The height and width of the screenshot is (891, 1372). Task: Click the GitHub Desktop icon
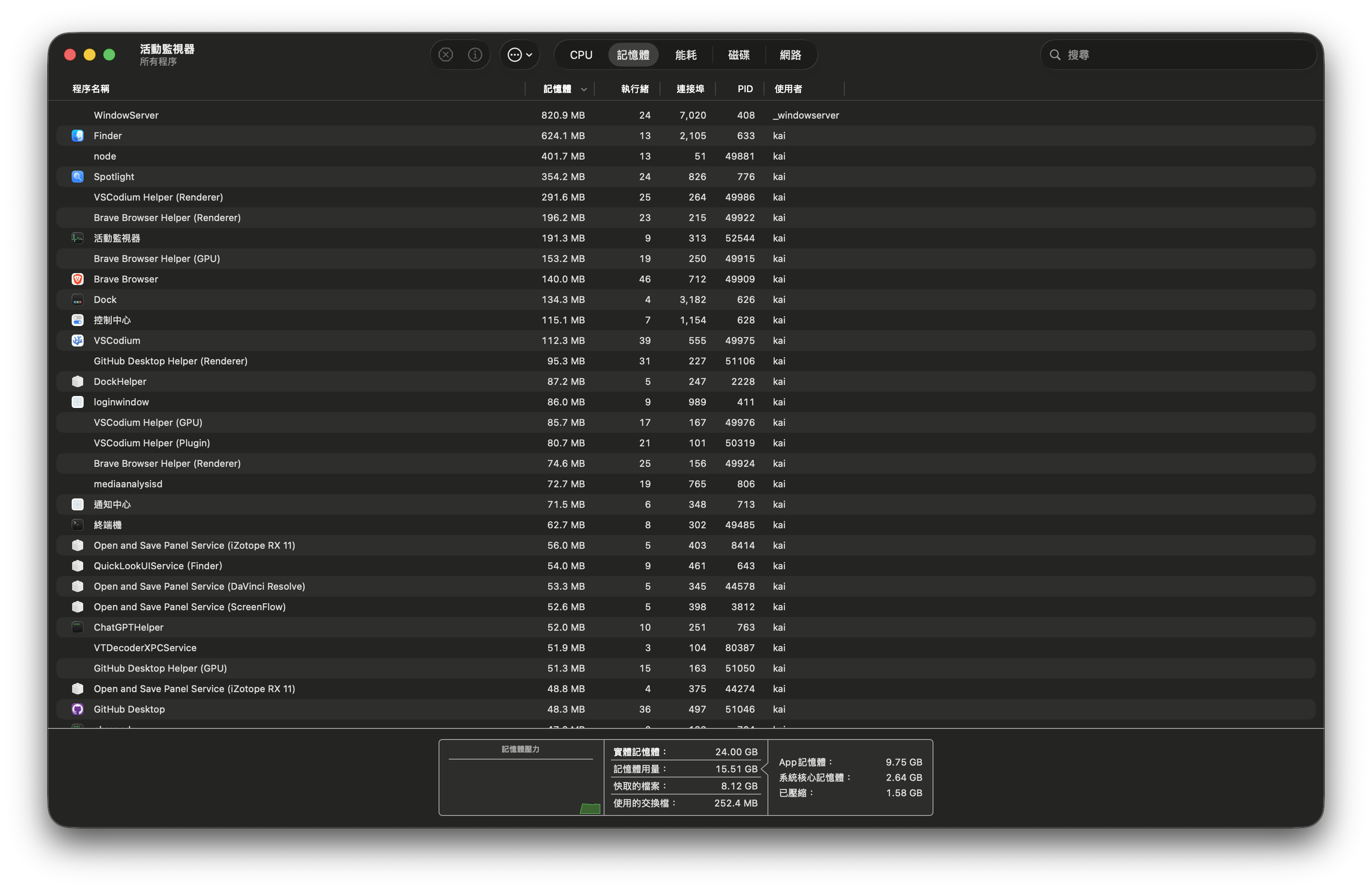pyautogui.click(x=78, y=709)
